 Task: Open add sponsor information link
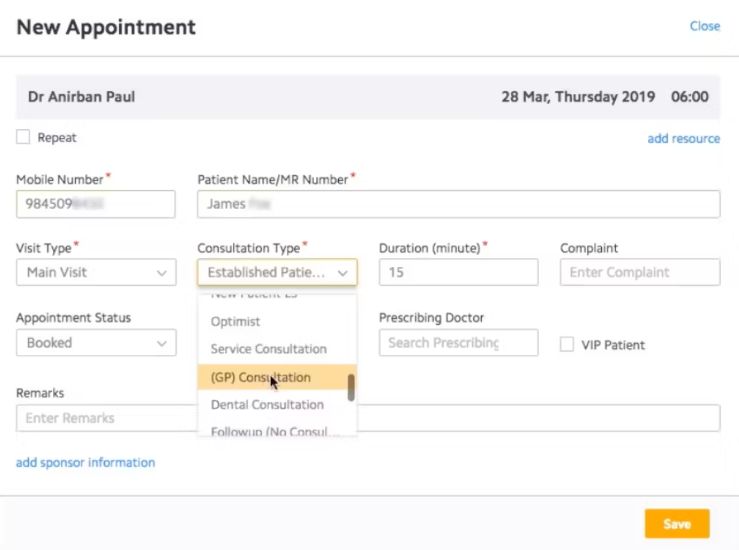tap(85, 463)
